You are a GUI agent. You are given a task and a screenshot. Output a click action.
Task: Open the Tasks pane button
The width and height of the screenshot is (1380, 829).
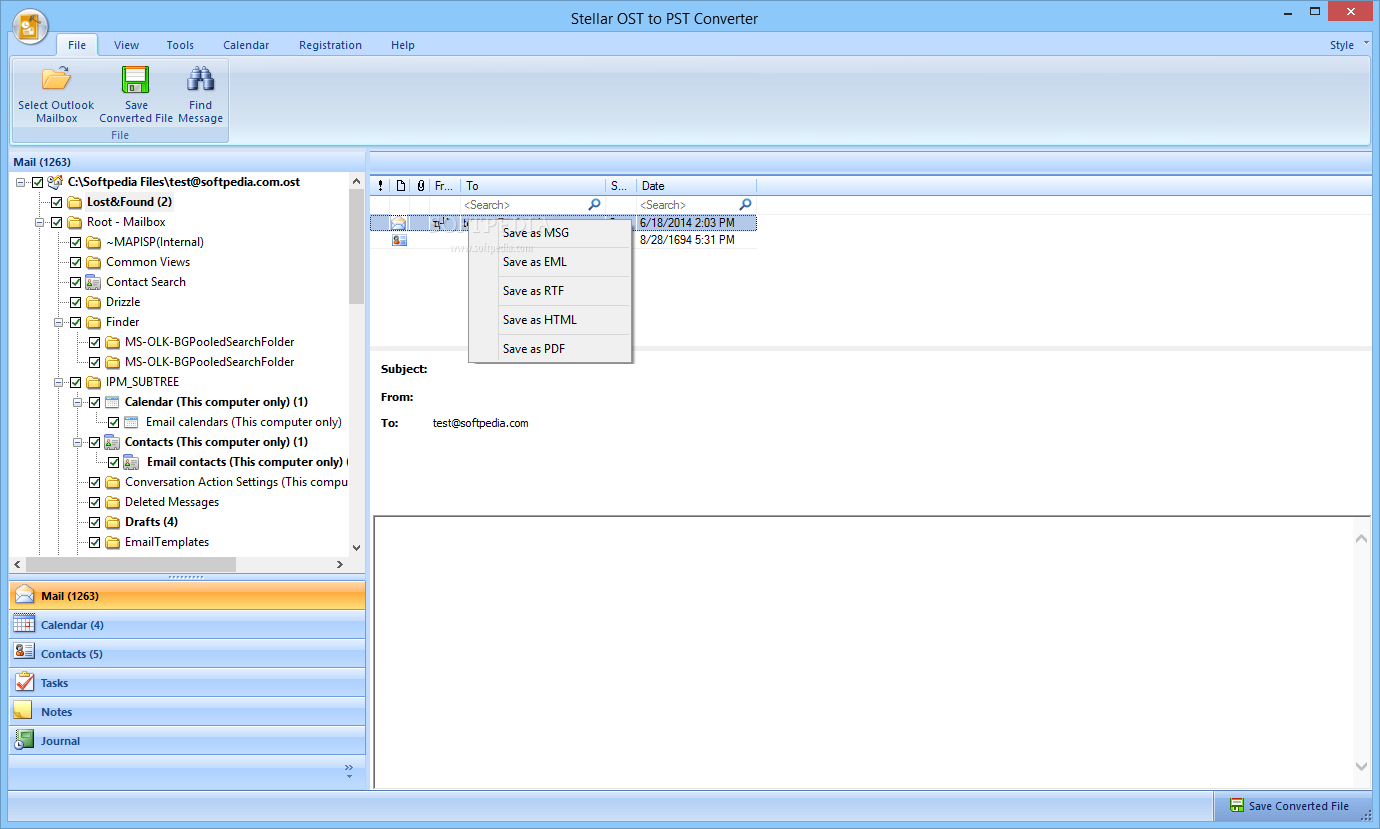coord(187,683)
